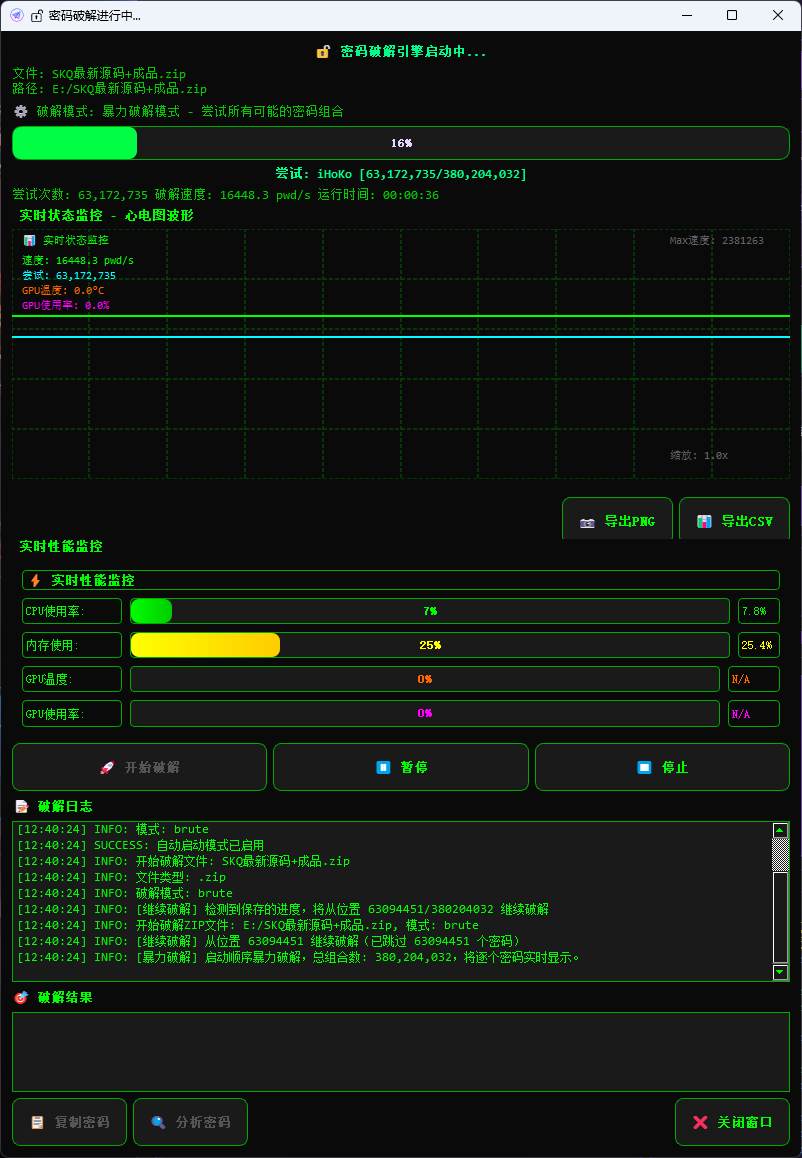
Task: Click the chart 速度: 16448.3 pwd/s readout
Action: point(78,261)
